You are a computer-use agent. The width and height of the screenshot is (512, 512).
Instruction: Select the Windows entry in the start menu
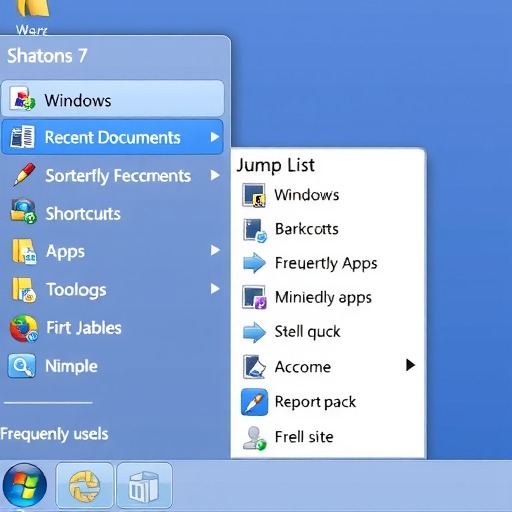coord(113,99)
